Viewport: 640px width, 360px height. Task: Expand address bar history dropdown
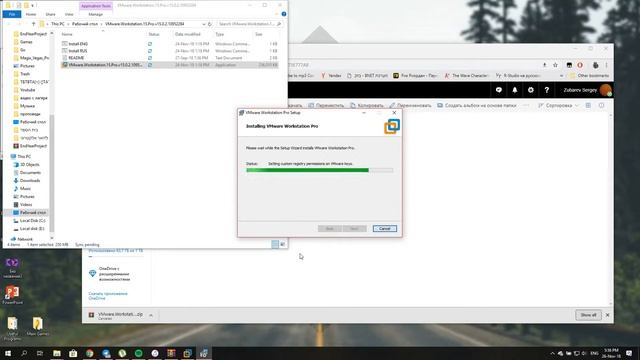tap(204, 24)
